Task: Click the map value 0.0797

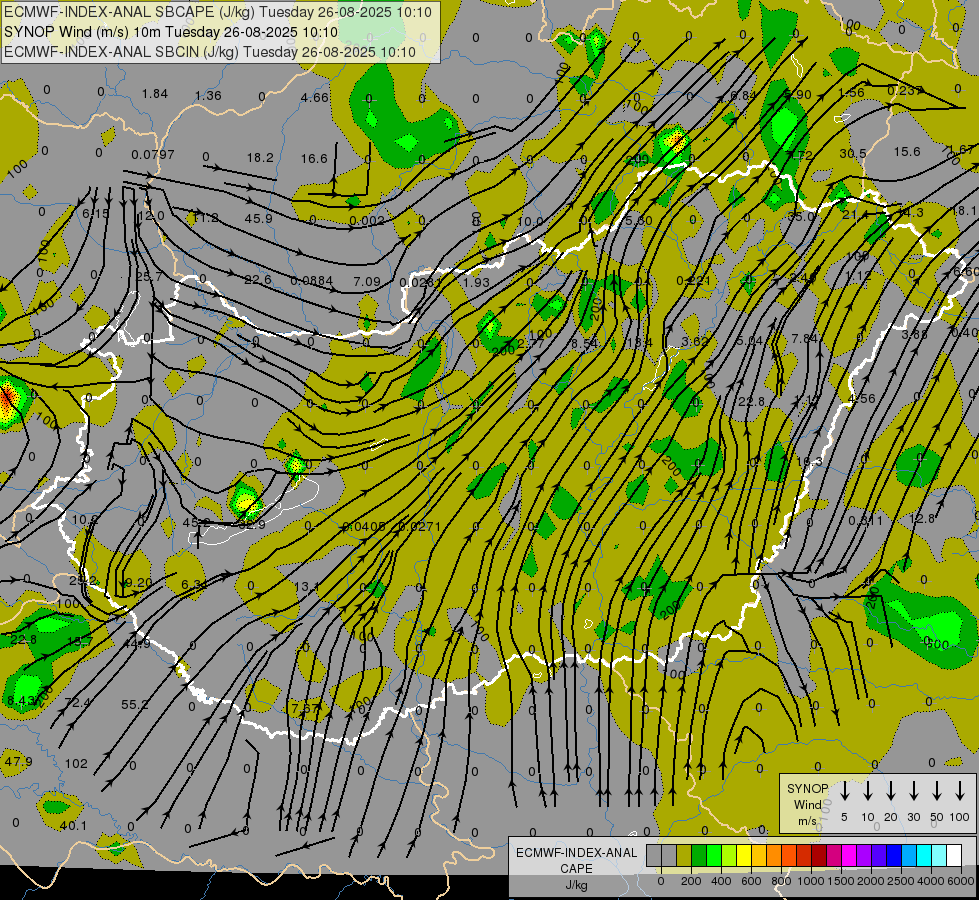Action: tap(153, 154)
